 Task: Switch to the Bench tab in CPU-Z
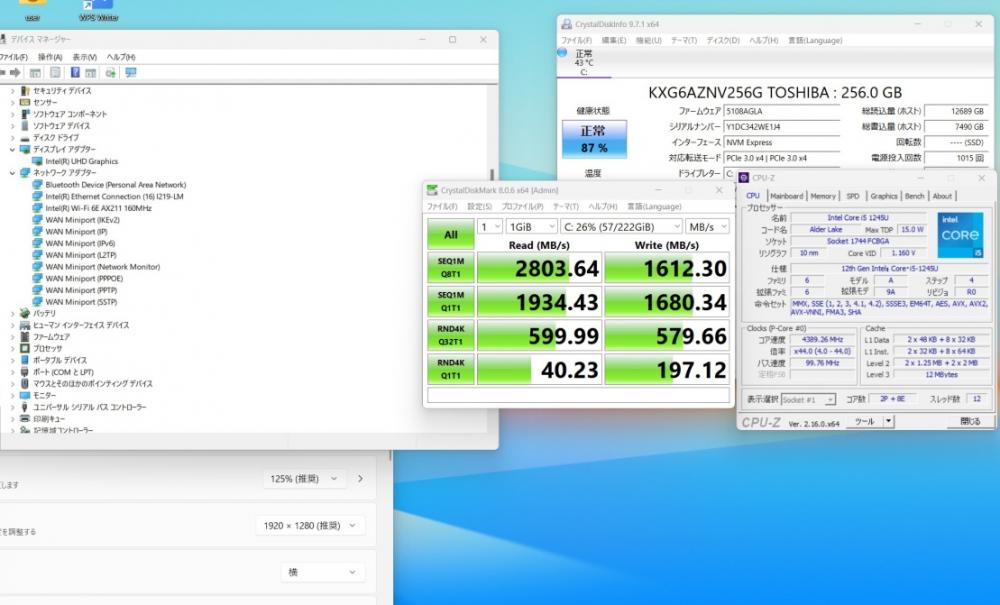[914, 196]
